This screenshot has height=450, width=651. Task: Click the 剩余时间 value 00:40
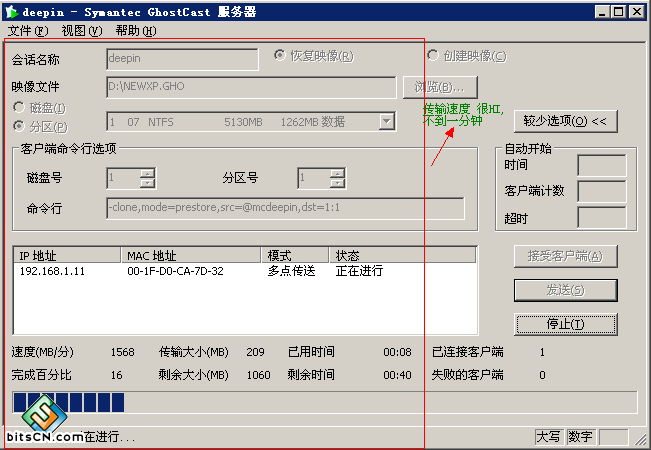click(x=397, y=375)
